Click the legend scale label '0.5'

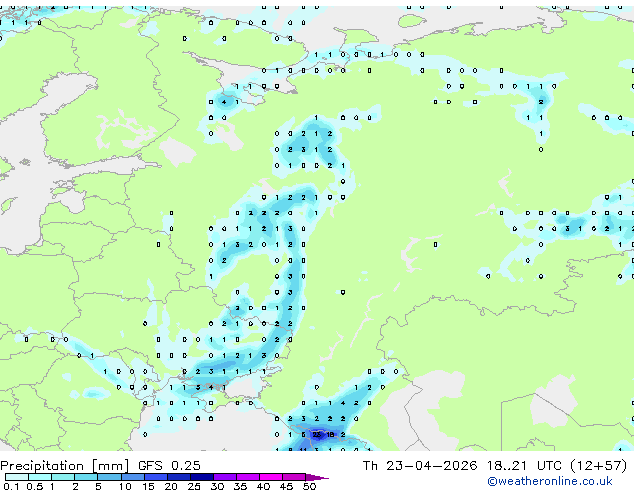[35, 486]
